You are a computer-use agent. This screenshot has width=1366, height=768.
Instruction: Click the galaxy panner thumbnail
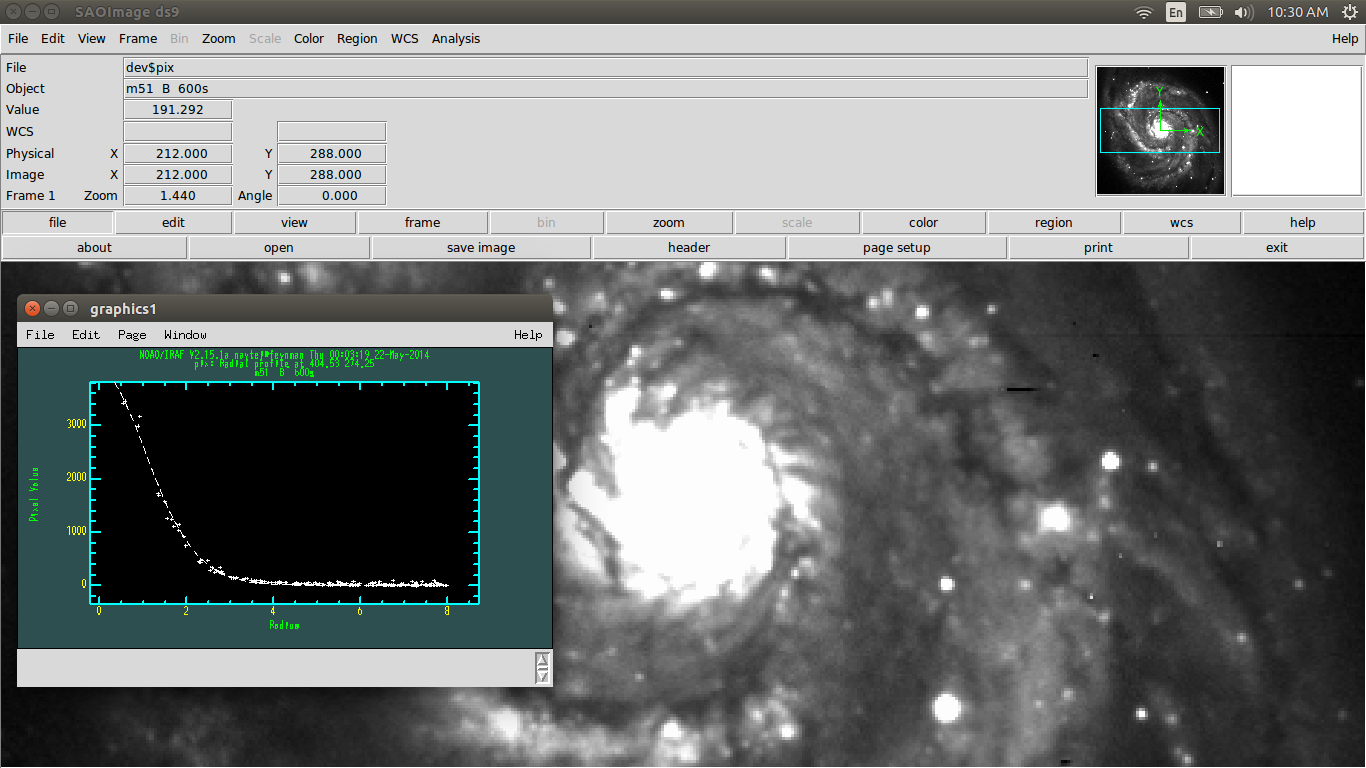click(x=1160, y=131)
